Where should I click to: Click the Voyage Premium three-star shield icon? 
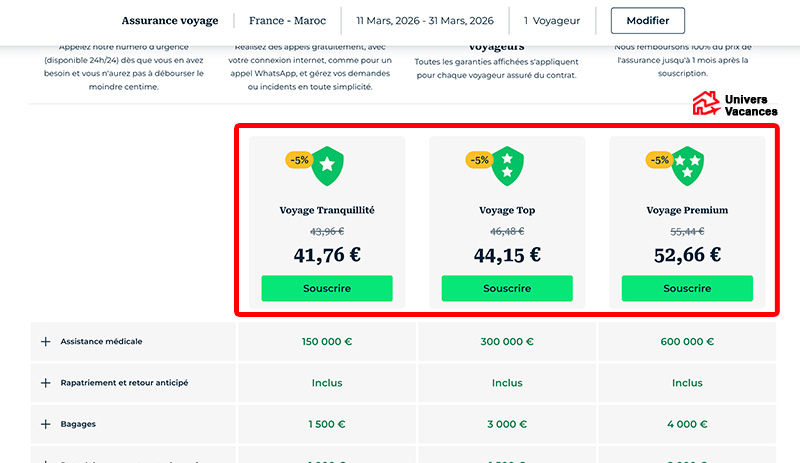[687, 165]
